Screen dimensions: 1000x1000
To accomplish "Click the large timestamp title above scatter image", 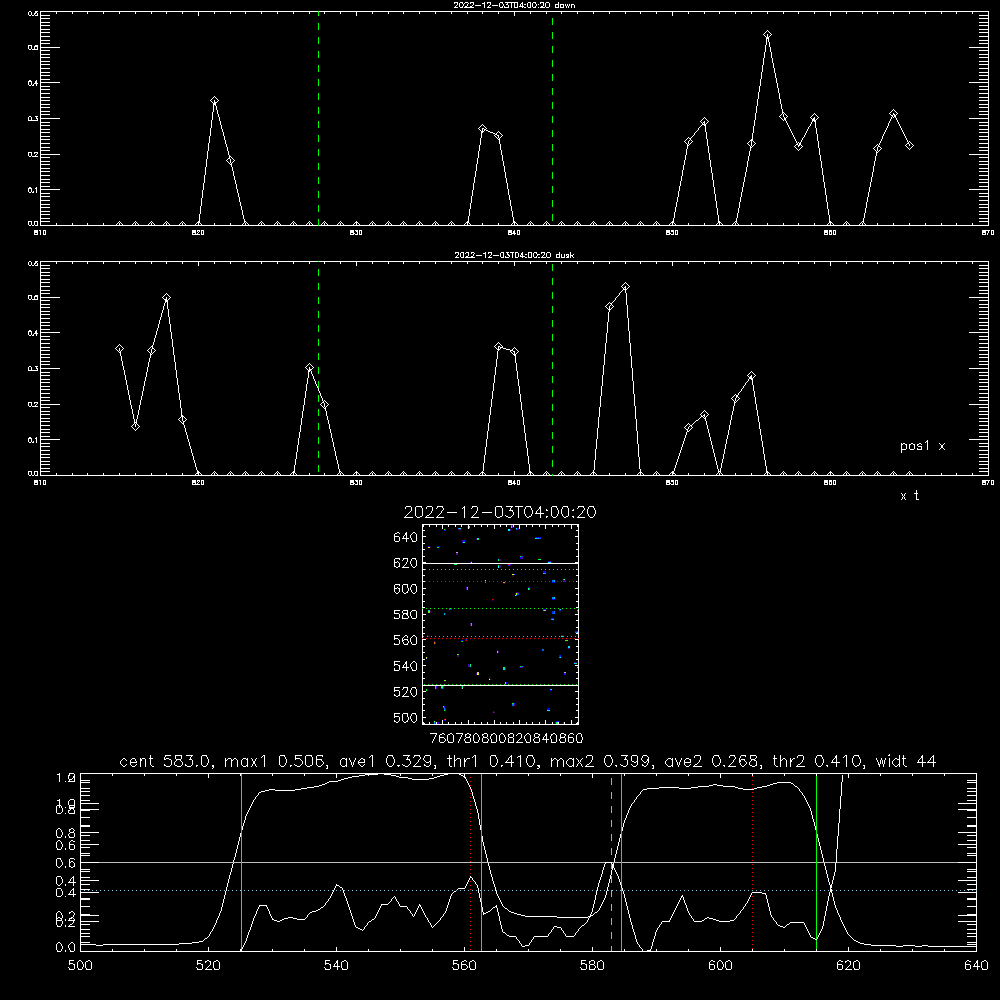I will tap(500, 512).
